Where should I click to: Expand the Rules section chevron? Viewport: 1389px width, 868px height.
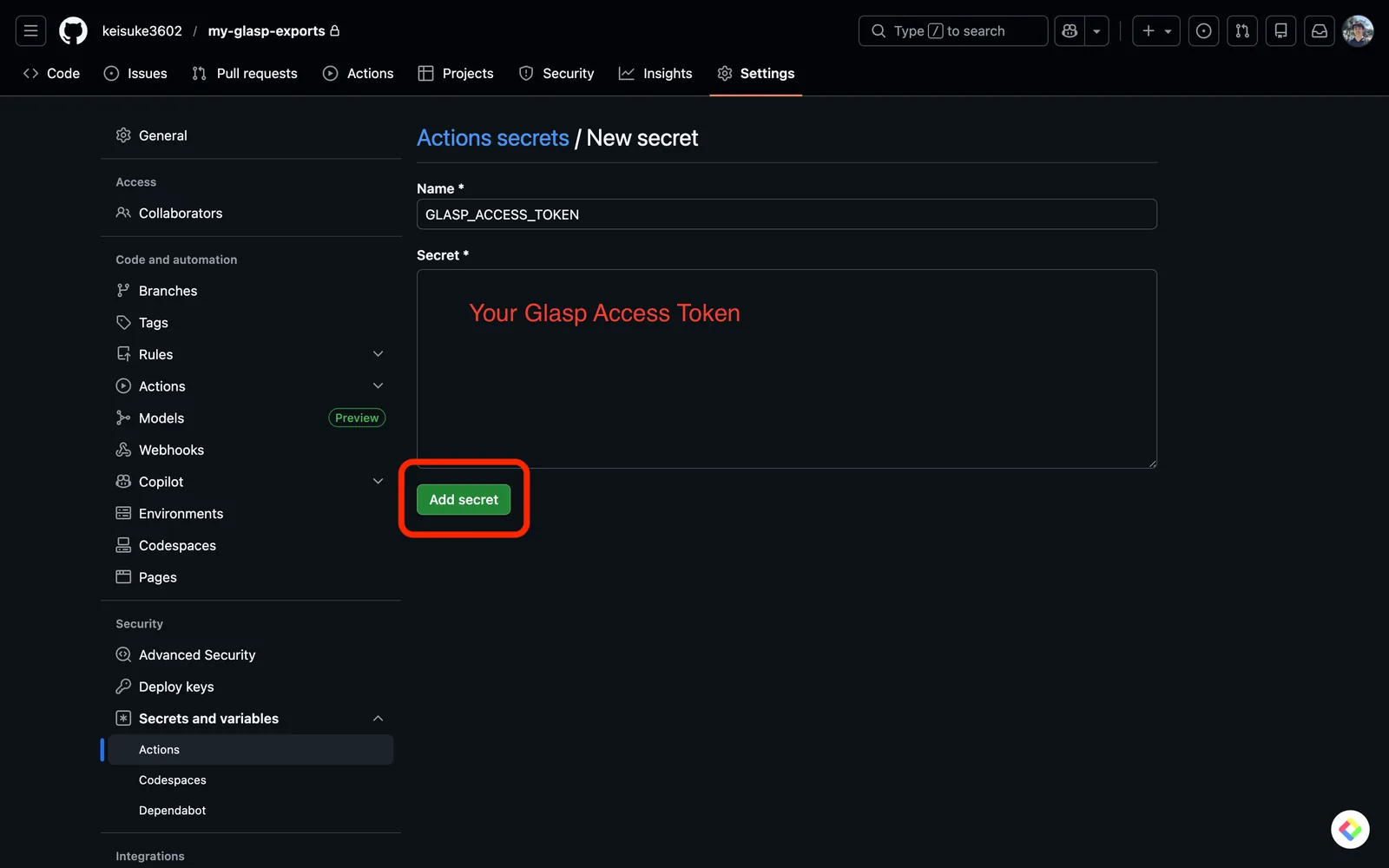tap(378, 354)
